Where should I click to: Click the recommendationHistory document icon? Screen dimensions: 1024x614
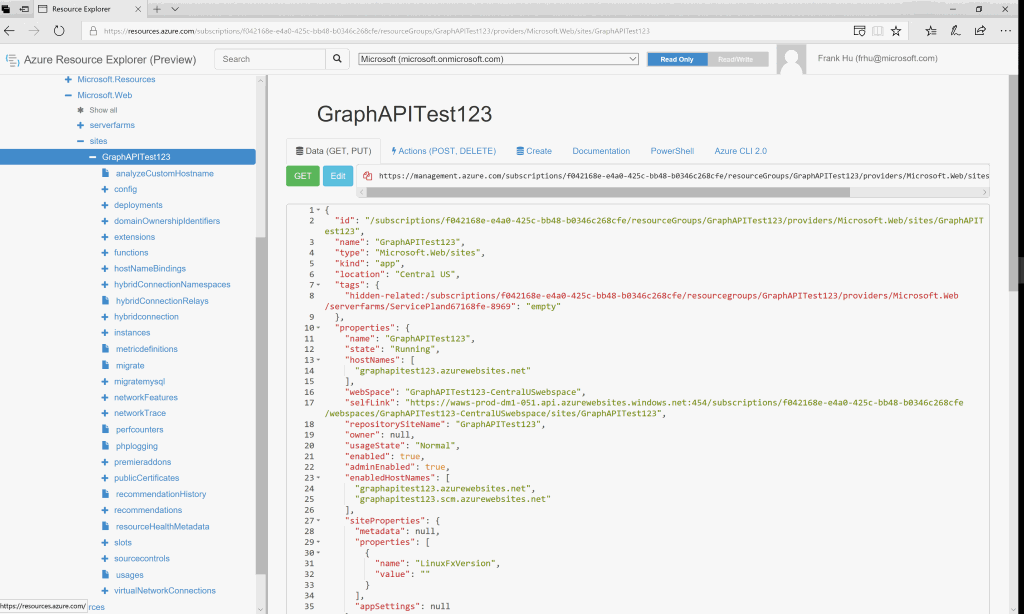click(105, 494)
